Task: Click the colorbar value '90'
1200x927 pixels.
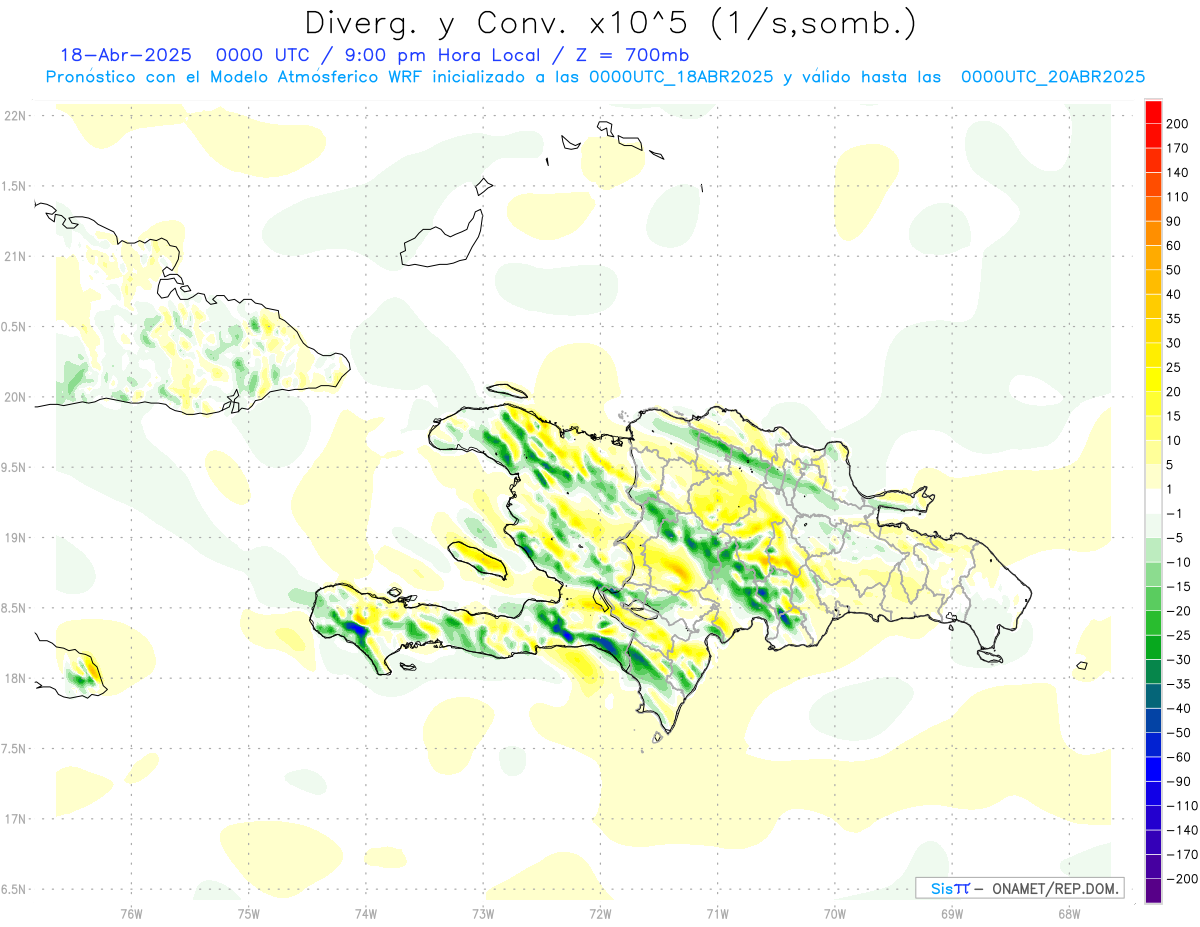Action: (x=1175, y=221)
